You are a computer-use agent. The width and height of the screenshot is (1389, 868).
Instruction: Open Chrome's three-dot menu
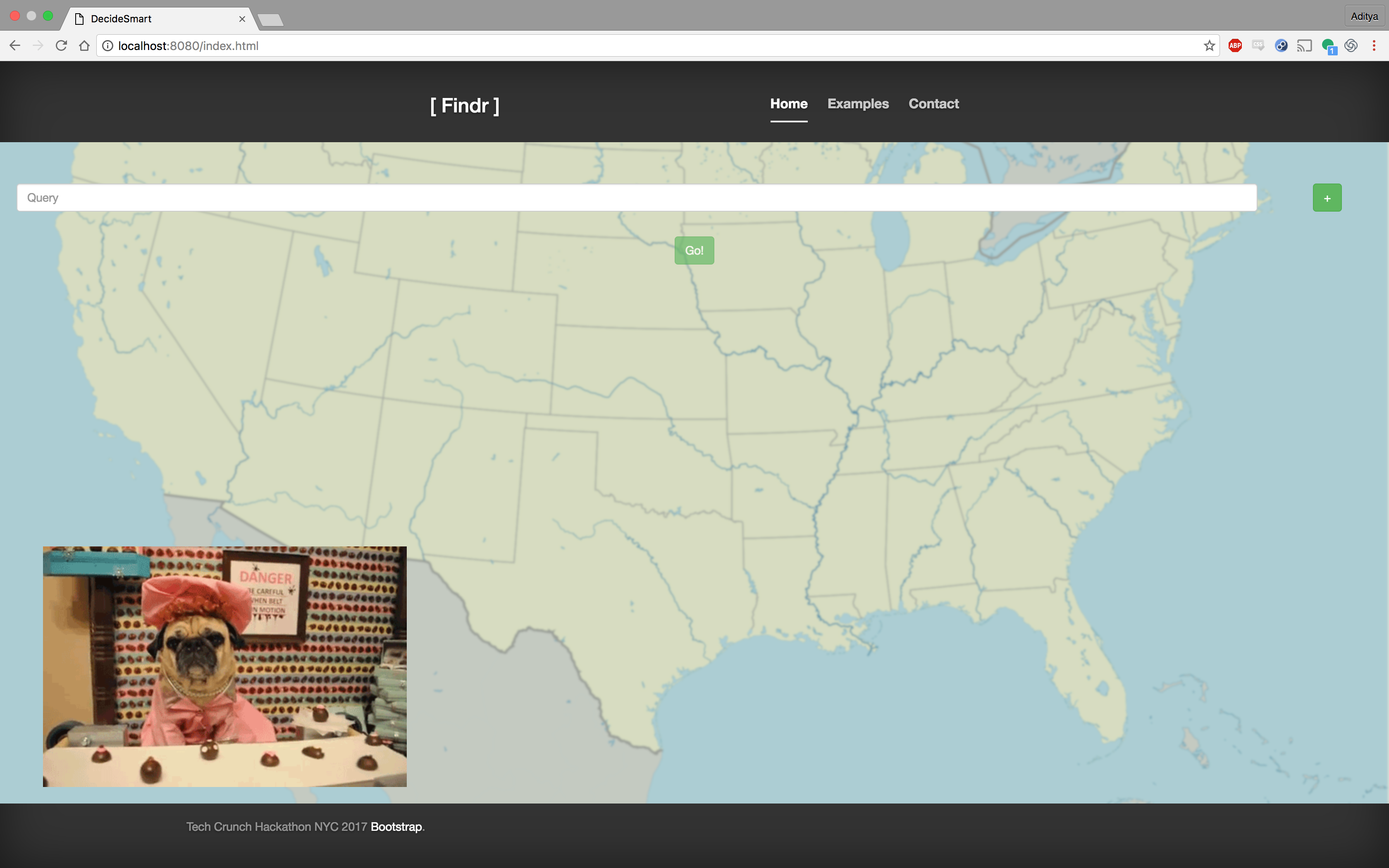point(1374,46)
